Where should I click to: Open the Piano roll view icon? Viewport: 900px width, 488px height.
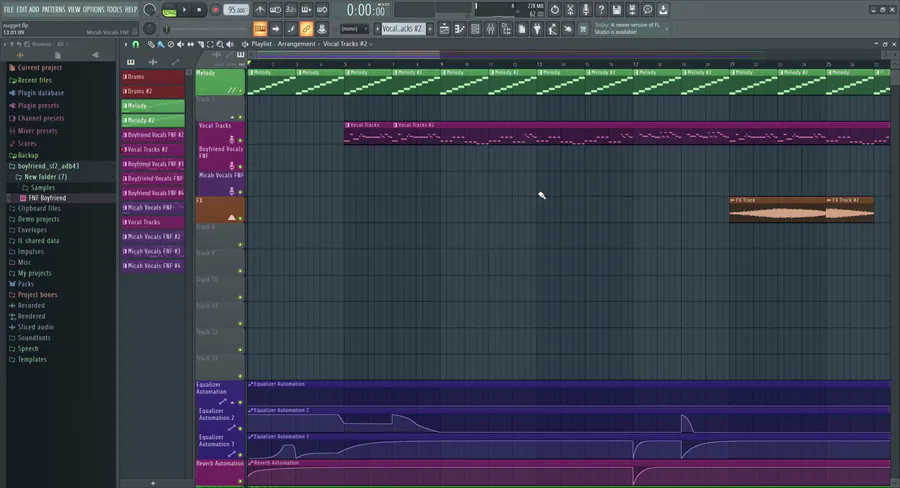[460, 29]
